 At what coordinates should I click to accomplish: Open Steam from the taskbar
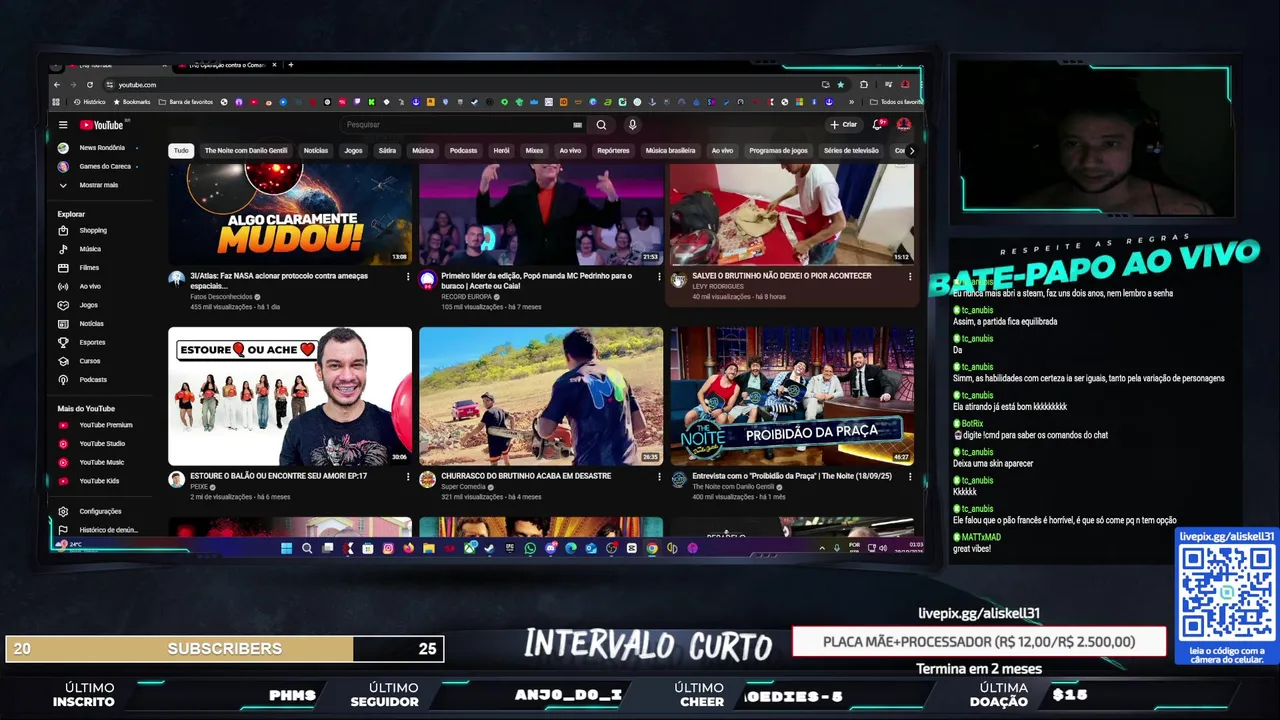tap(489, 548)
